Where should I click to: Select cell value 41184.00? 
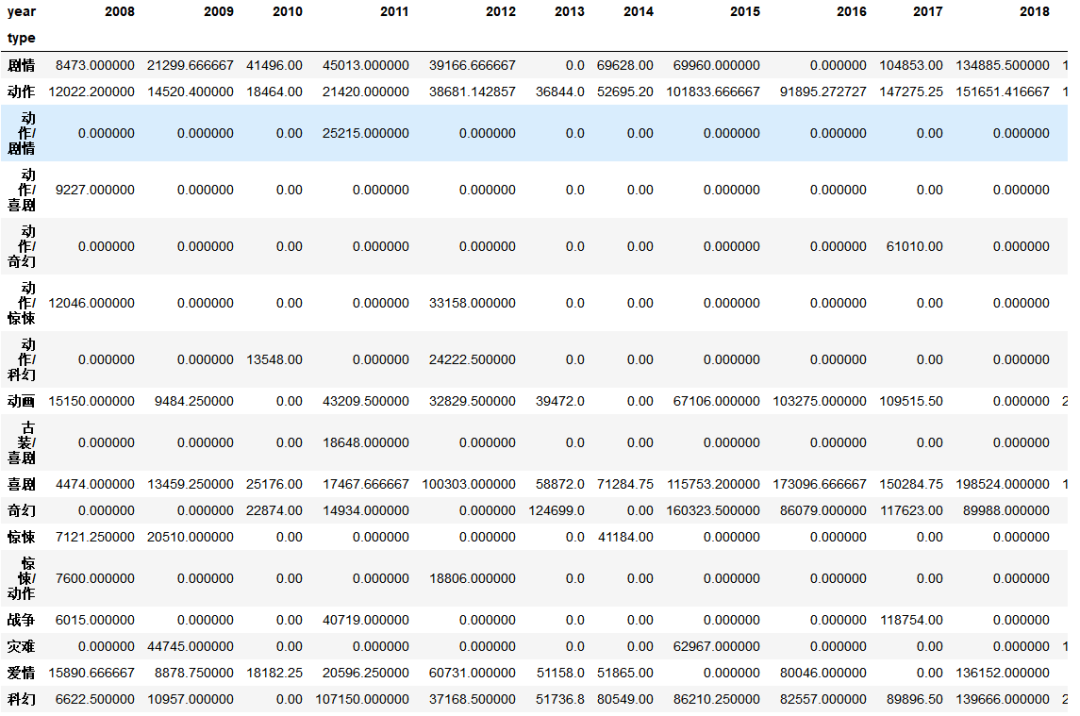[625, 537]
